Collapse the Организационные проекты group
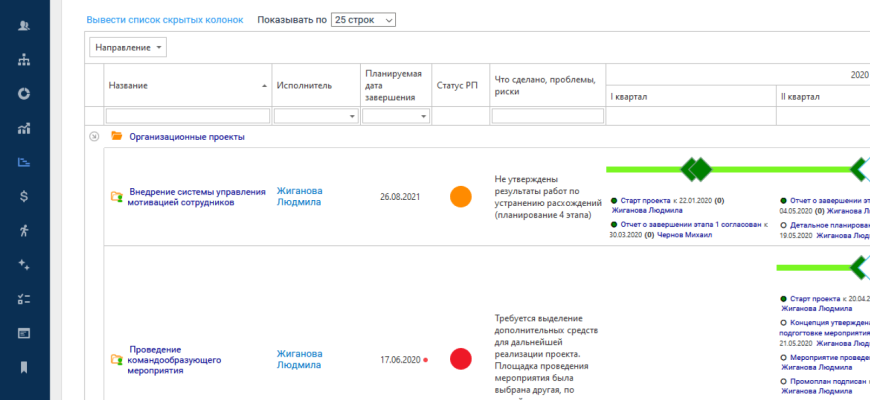The image size is (870, 400). click(94, 137)
